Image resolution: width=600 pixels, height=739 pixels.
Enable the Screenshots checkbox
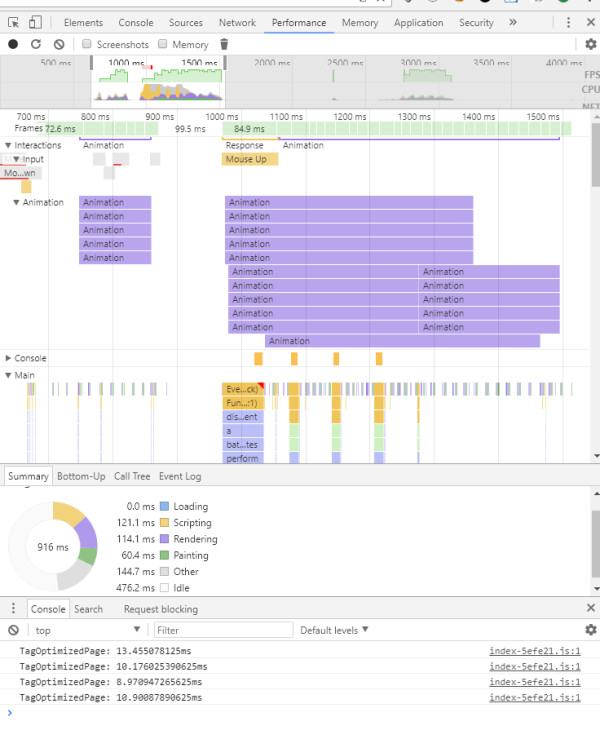[86, 44]
